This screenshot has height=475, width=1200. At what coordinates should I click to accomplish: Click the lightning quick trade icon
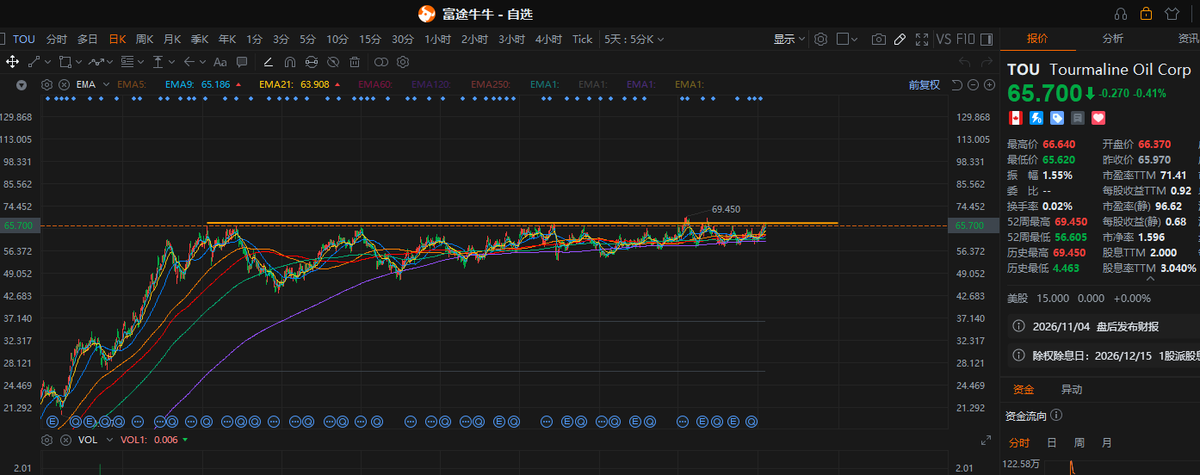(x=1036, y=117)
